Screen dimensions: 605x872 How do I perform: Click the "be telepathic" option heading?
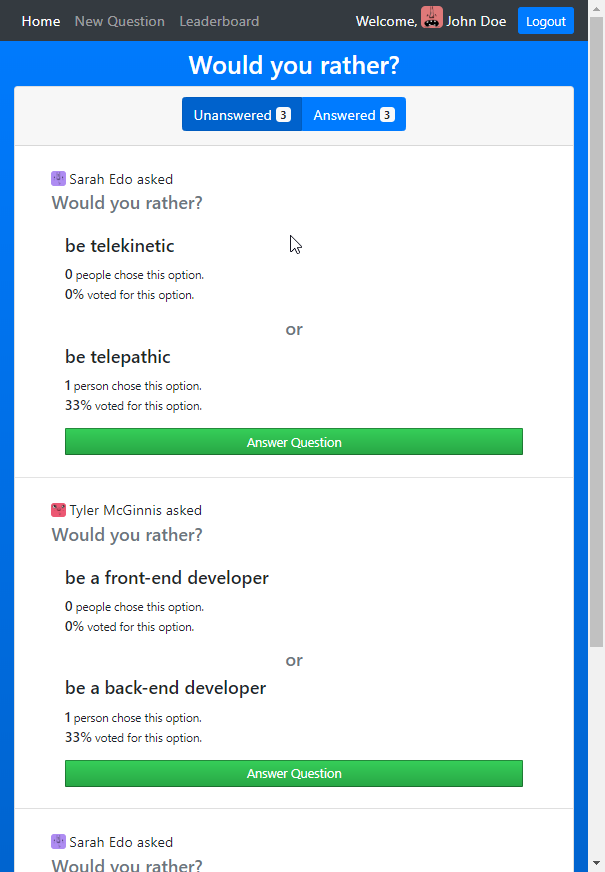point(118,357)
